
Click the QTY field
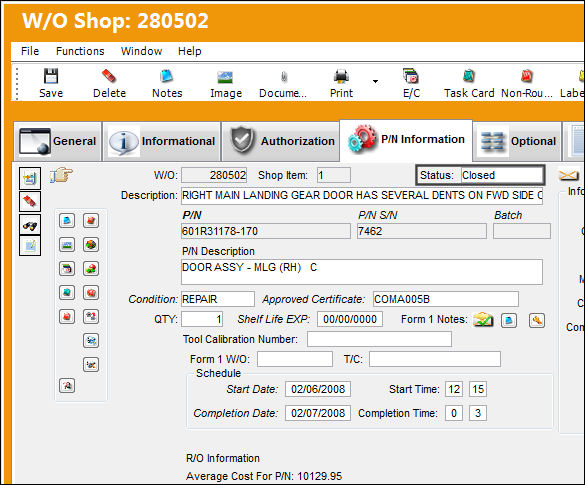tap(202, 319)
